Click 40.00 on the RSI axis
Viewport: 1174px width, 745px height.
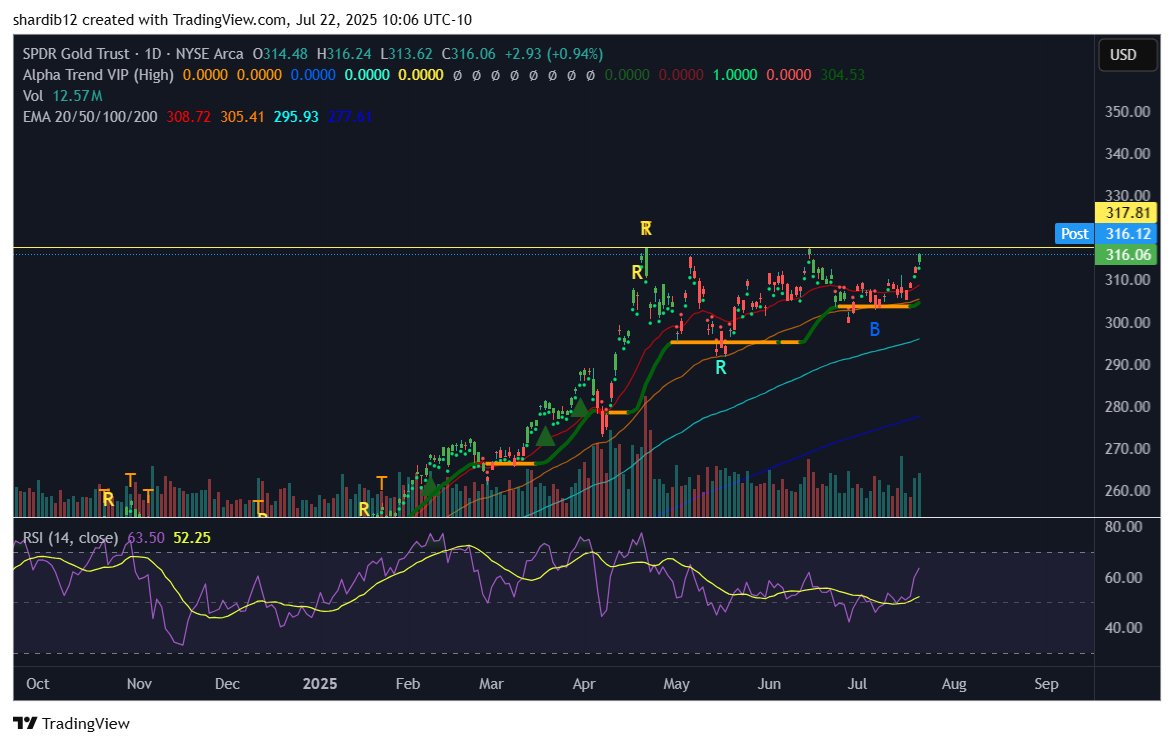point(1124,627)
